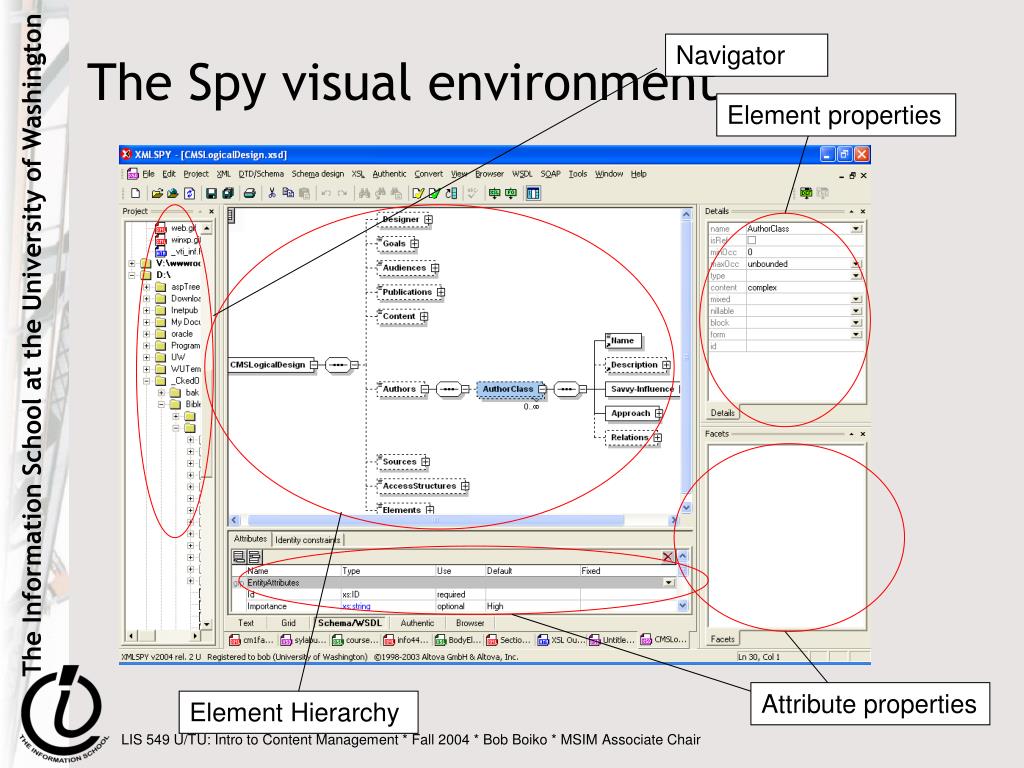Switch to the Identity constraints tab
This screenshot has width=1024, height=768.
click(308, 539)
